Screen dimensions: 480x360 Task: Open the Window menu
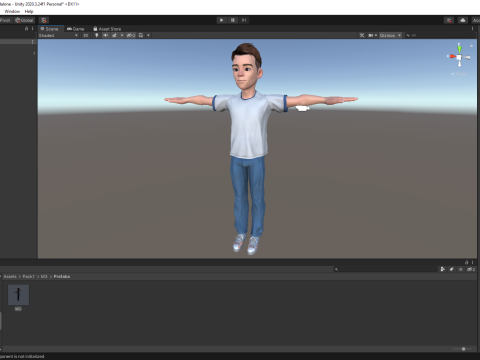click(12, 11)
